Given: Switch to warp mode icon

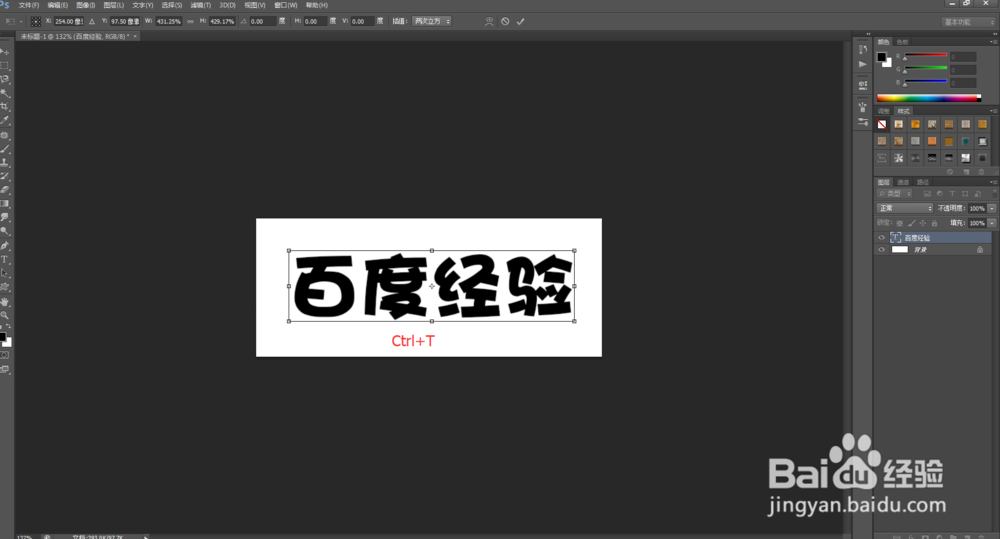Looking at the screenshot, I should pyautogui.click(x=489, y=22).
